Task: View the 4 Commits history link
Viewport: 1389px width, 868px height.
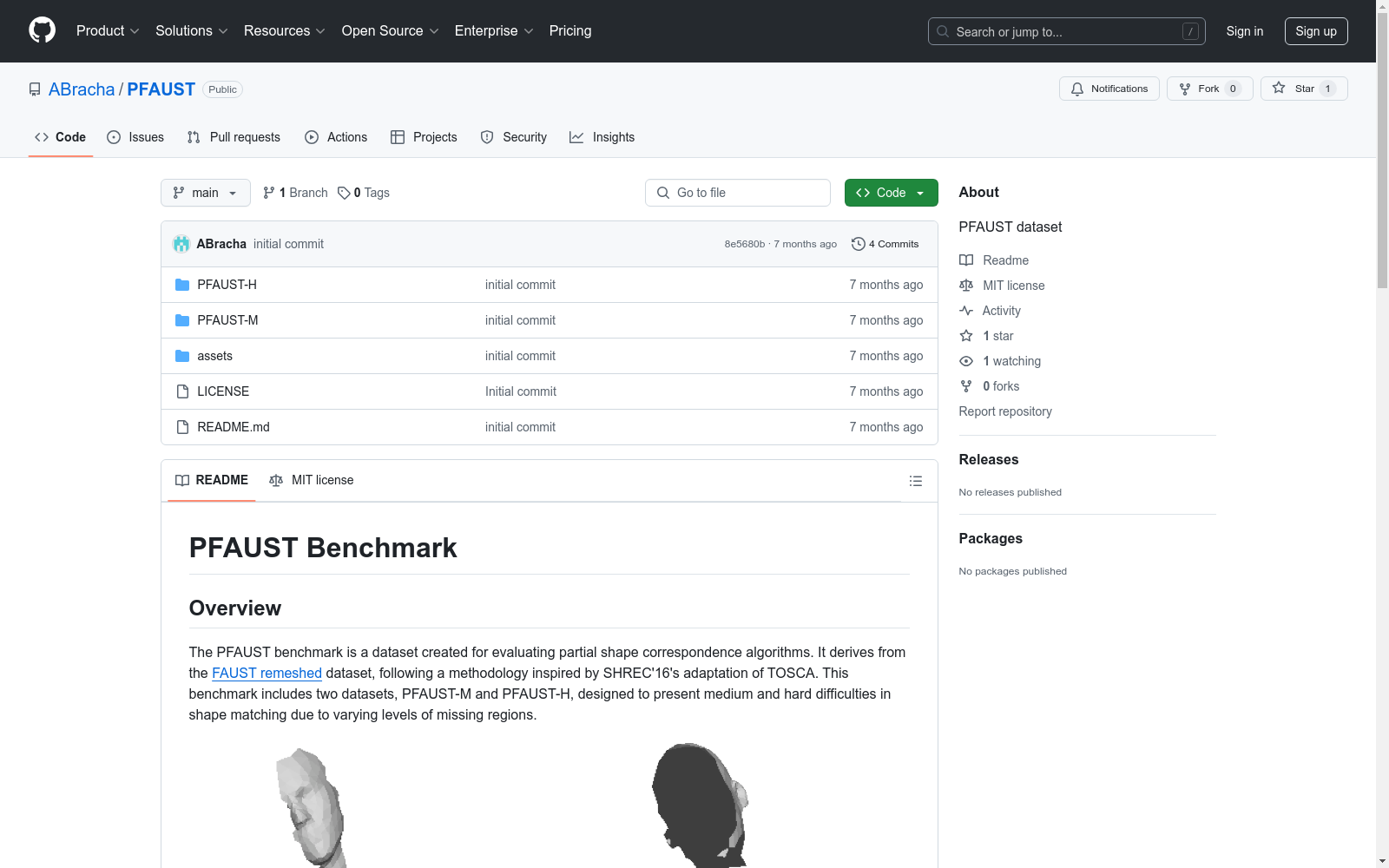Action: (x=885, y=244)
